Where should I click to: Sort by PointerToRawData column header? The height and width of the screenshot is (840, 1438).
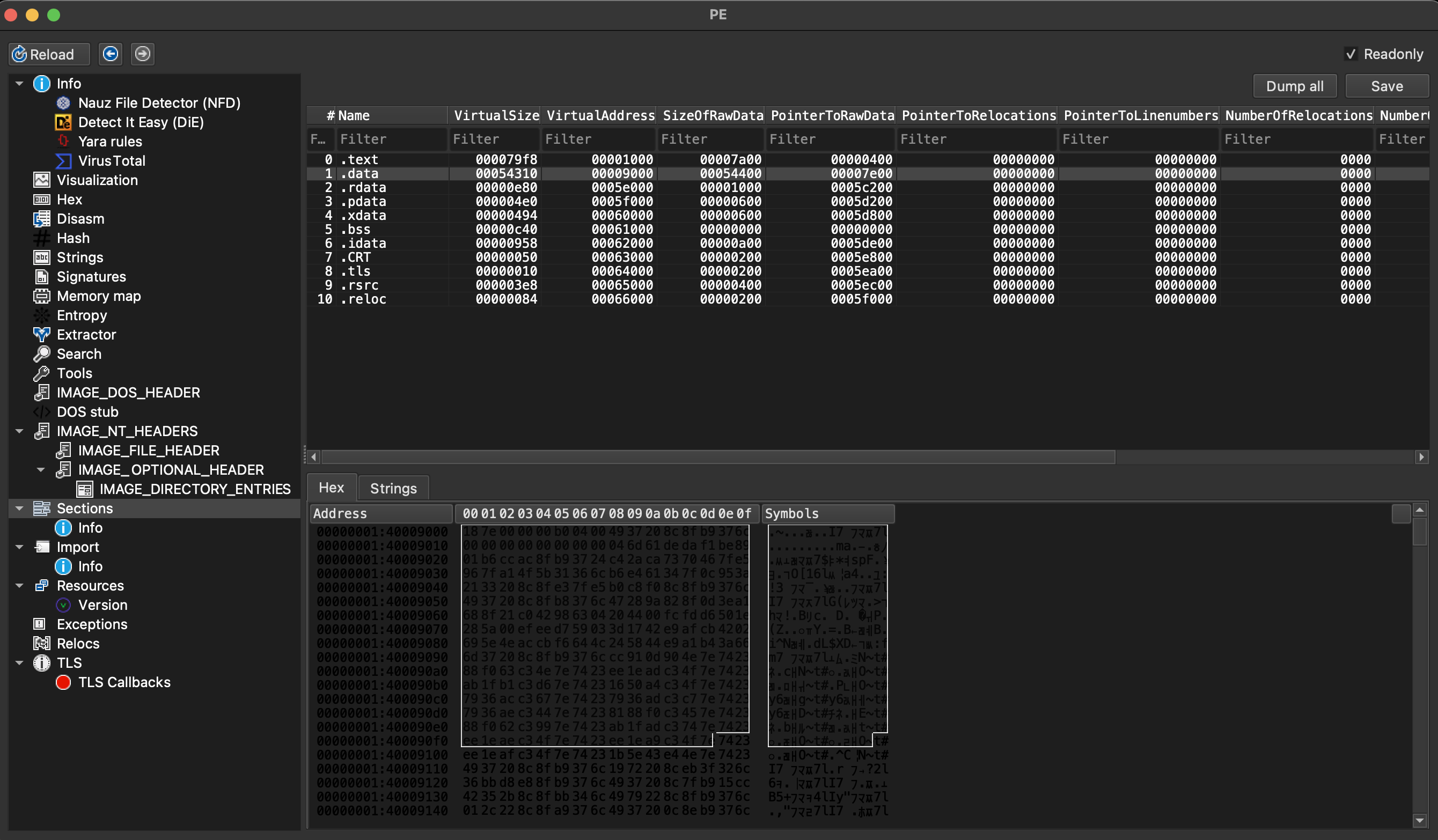point(831,116)
